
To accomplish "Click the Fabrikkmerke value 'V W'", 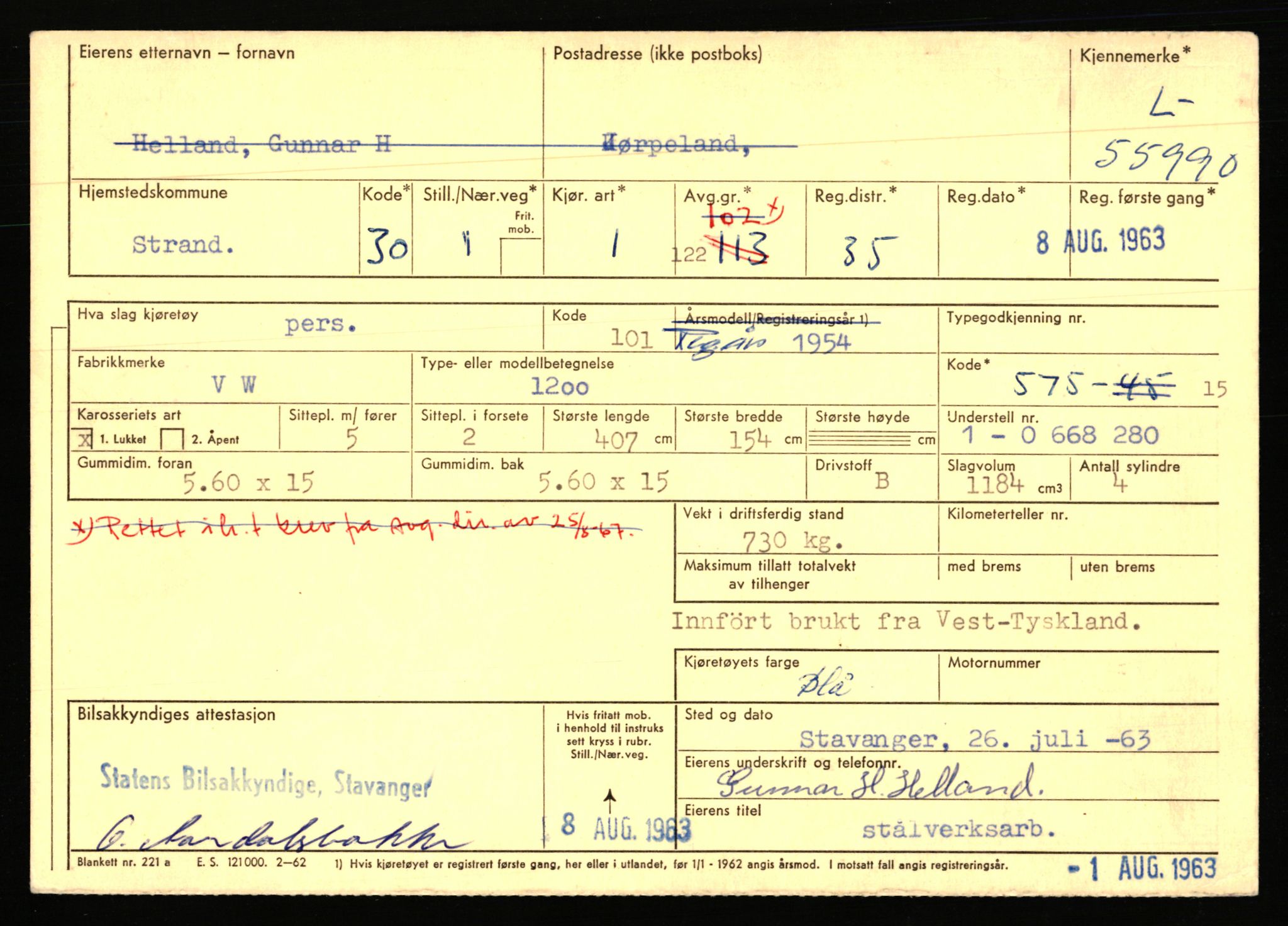I will point(234,384).
